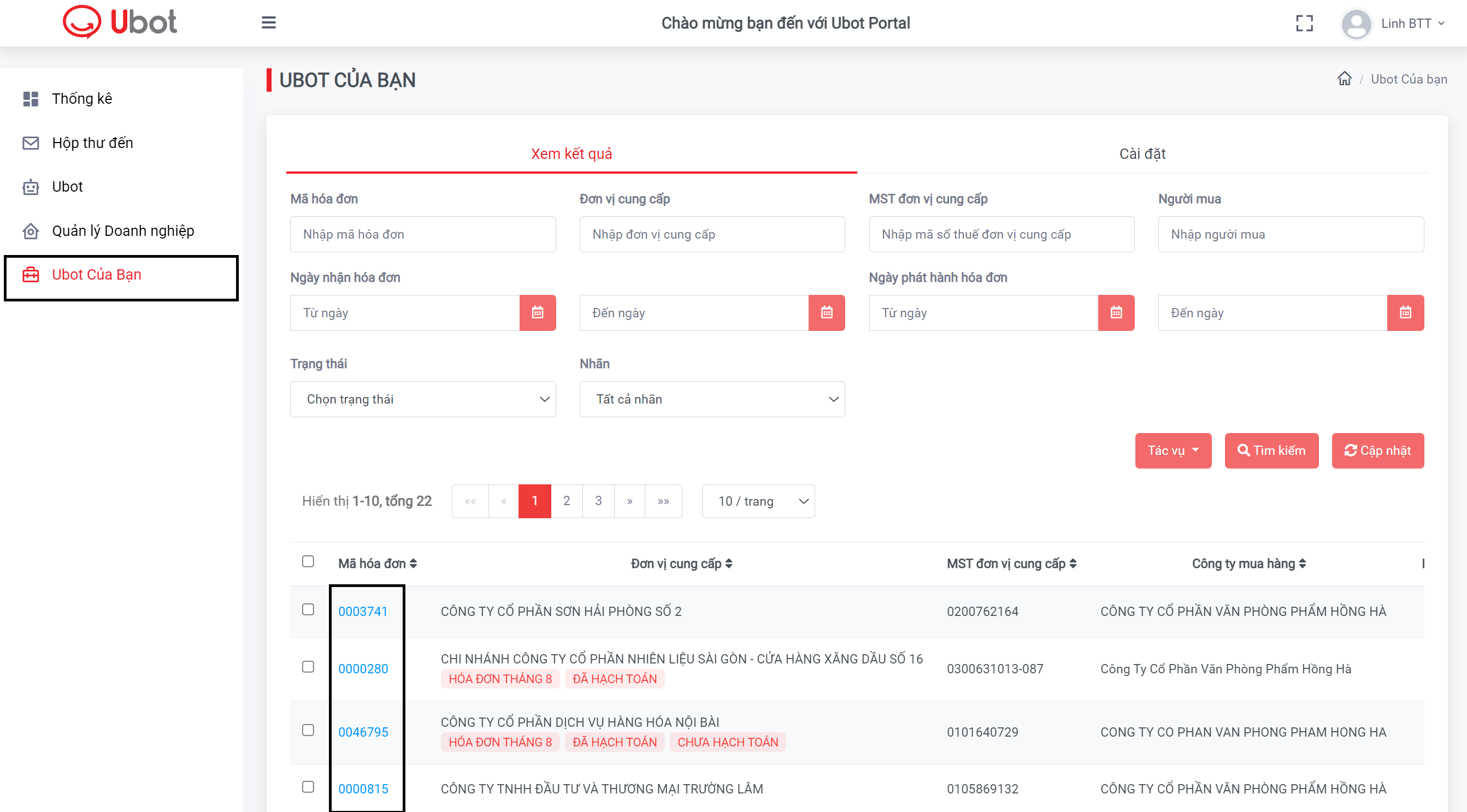Click the CHƯA HẠCH TOÁN label tag
The image size is (1467, 812).
point(727,742)
